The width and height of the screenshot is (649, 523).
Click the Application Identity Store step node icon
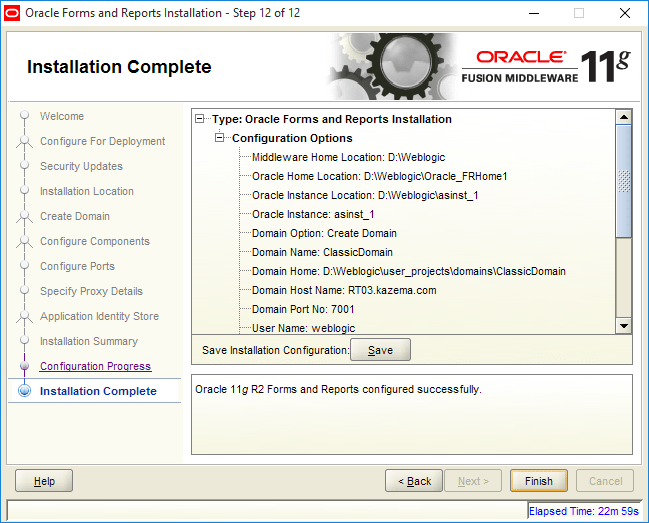pyautogui.click(x=24, y=317)
